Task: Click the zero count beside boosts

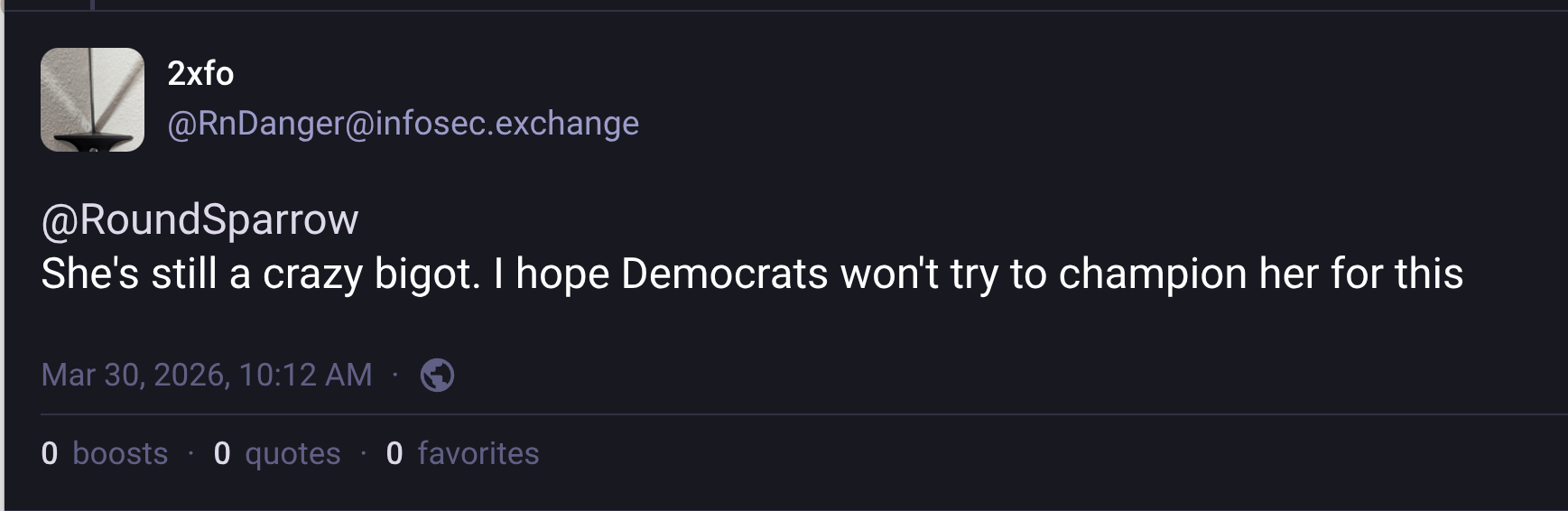Action: pos(50,453)
